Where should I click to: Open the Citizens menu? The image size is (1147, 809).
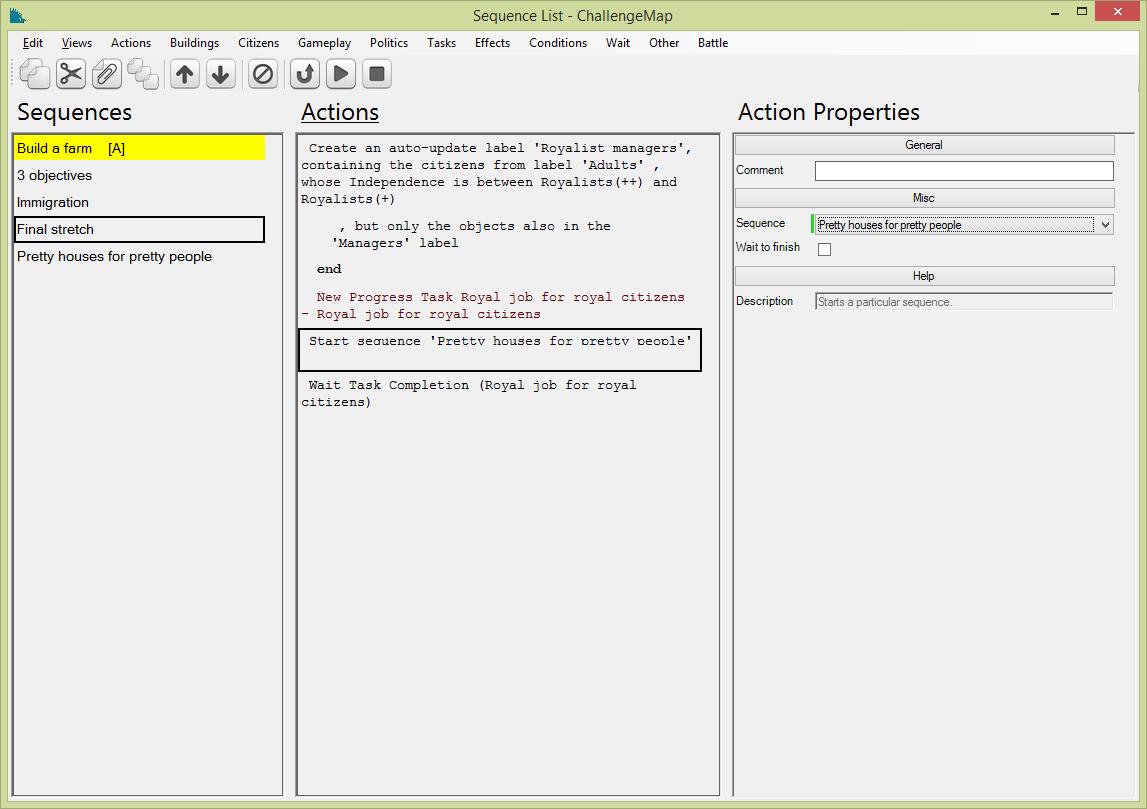258,43
